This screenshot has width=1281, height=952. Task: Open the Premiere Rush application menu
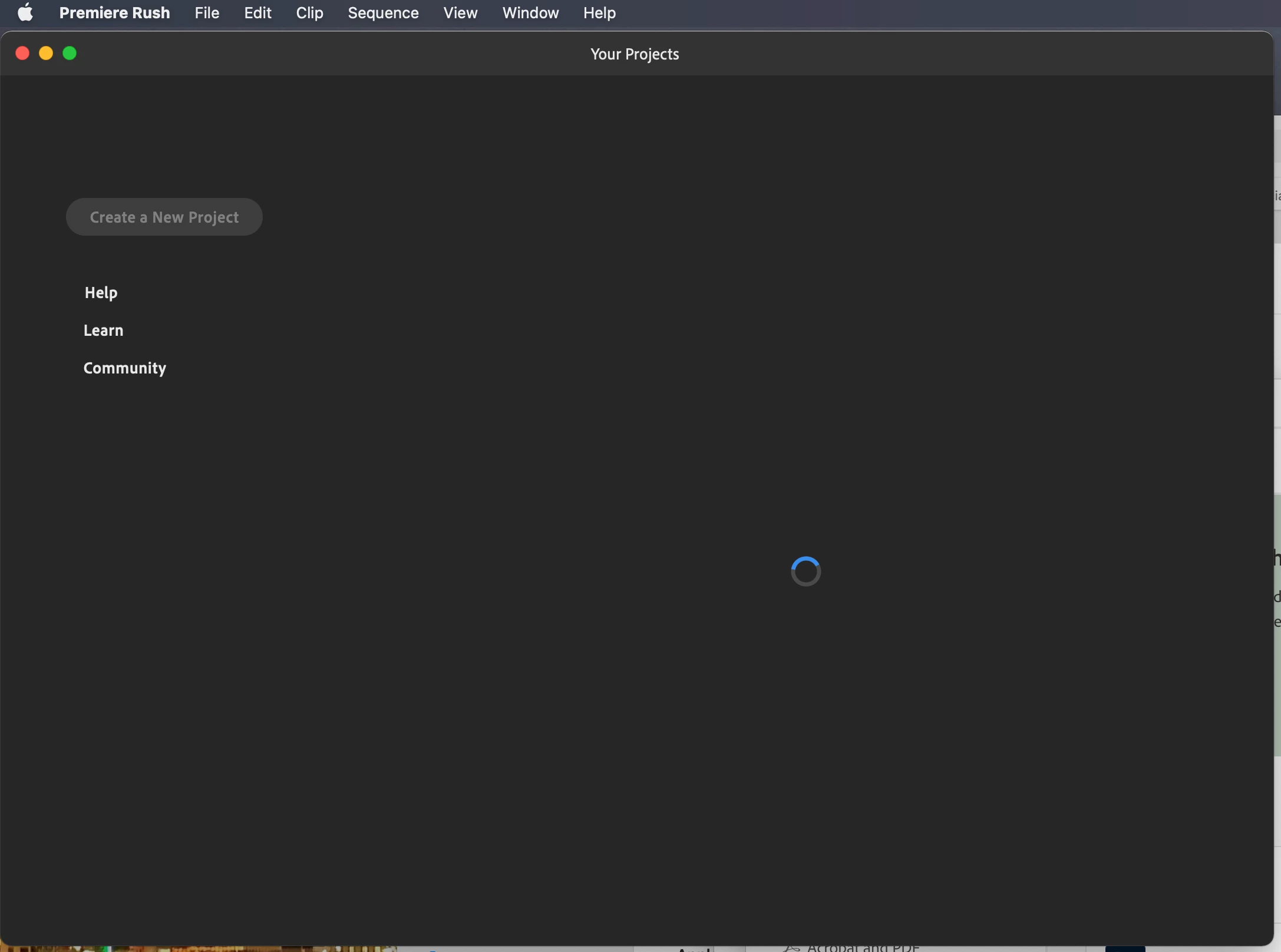click(x=114, y=12)
